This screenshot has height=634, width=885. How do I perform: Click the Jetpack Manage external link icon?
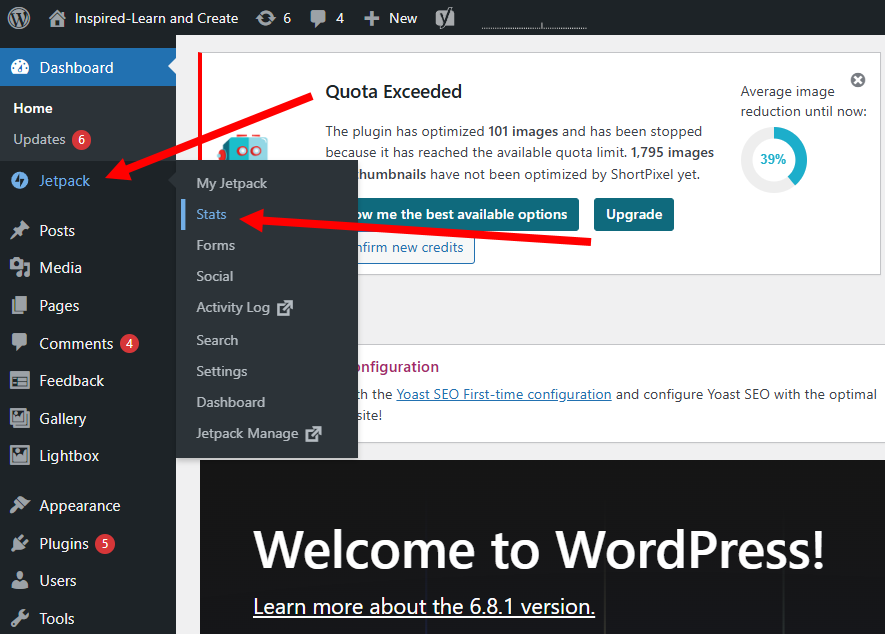pyautogui.click(x=313, y=434)
